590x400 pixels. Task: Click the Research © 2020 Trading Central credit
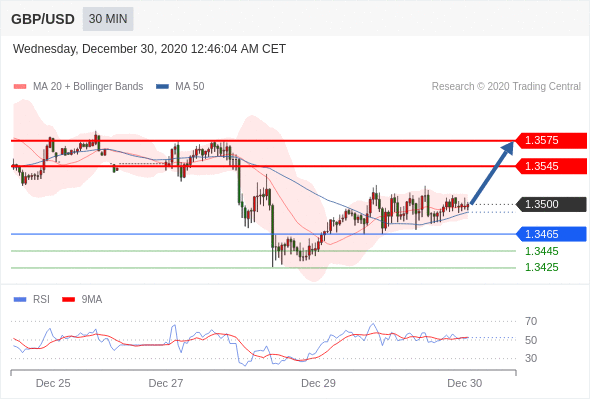[x=506, y=87]
